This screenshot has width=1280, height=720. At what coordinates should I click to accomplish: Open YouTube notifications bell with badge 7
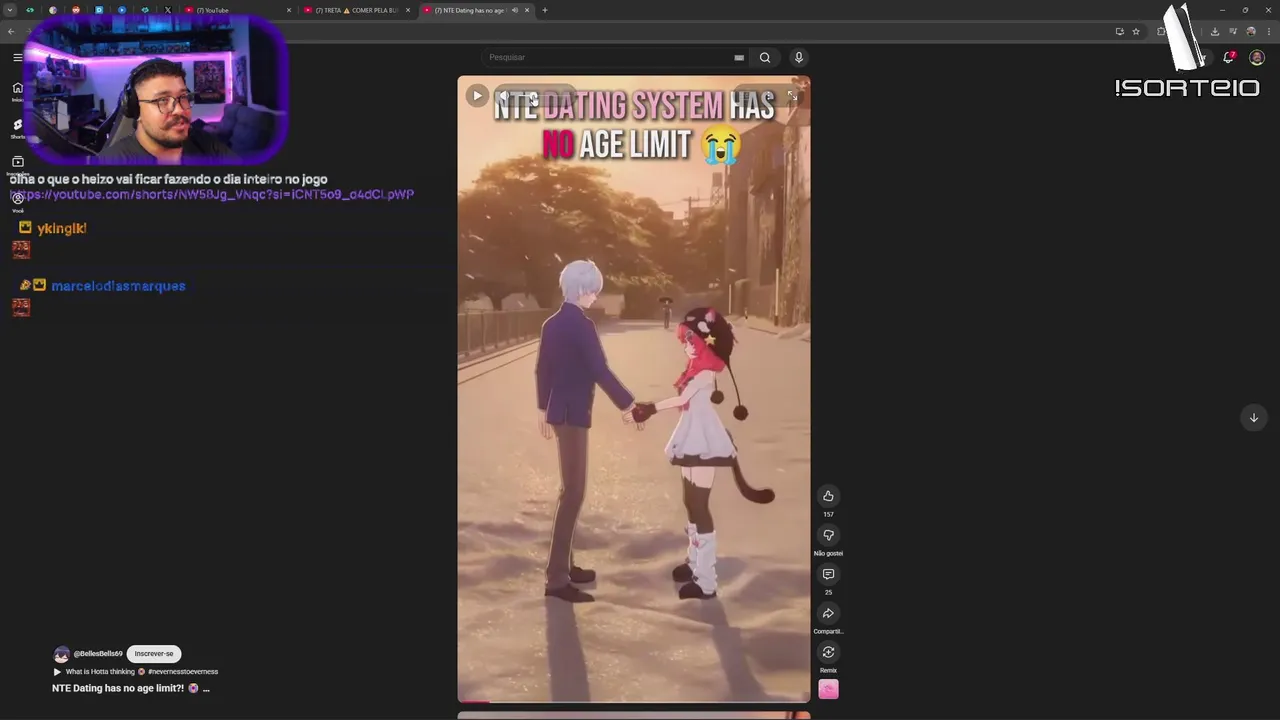pos(1229,57)
